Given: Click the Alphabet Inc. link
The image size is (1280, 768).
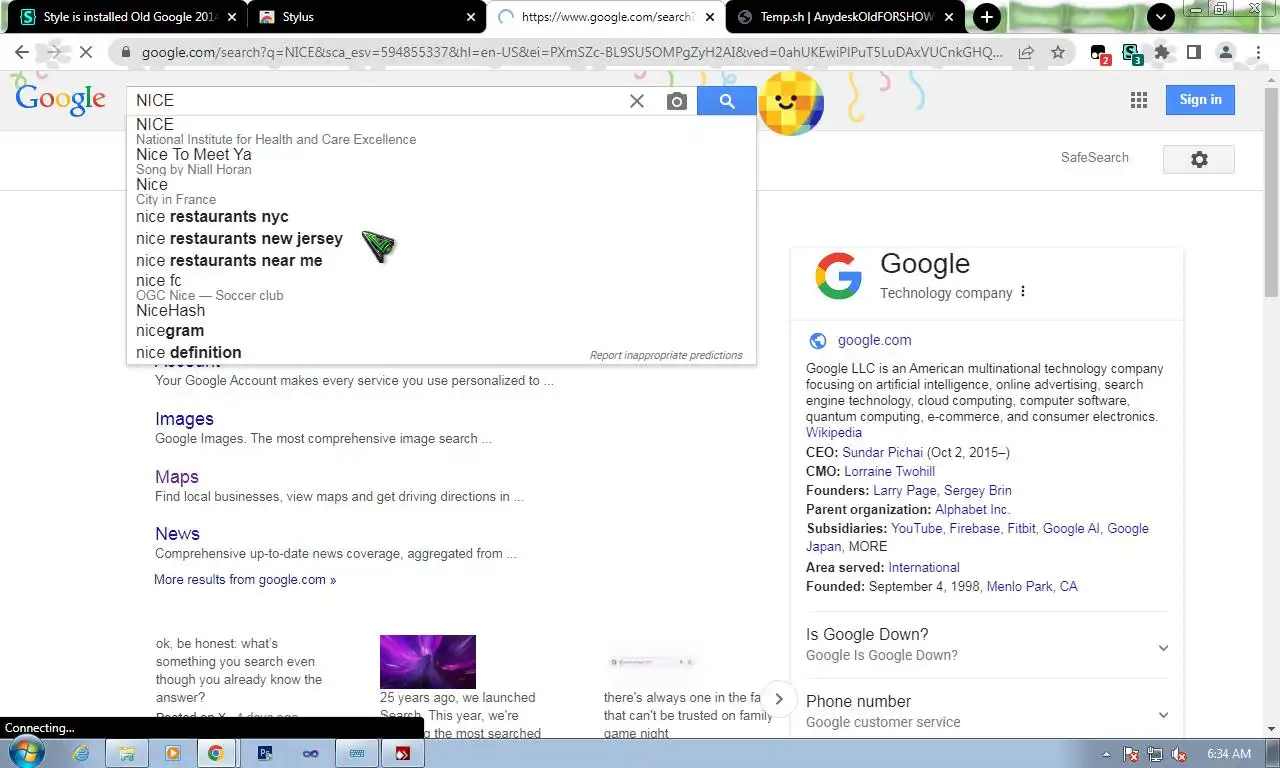Looking at the screenshot, I should 972,510.
